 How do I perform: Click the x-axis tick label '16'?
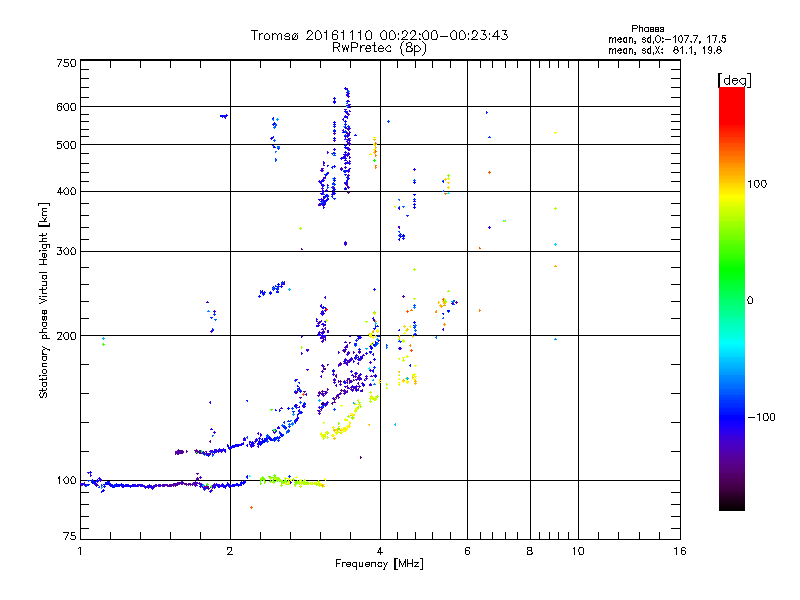(680, 551)
